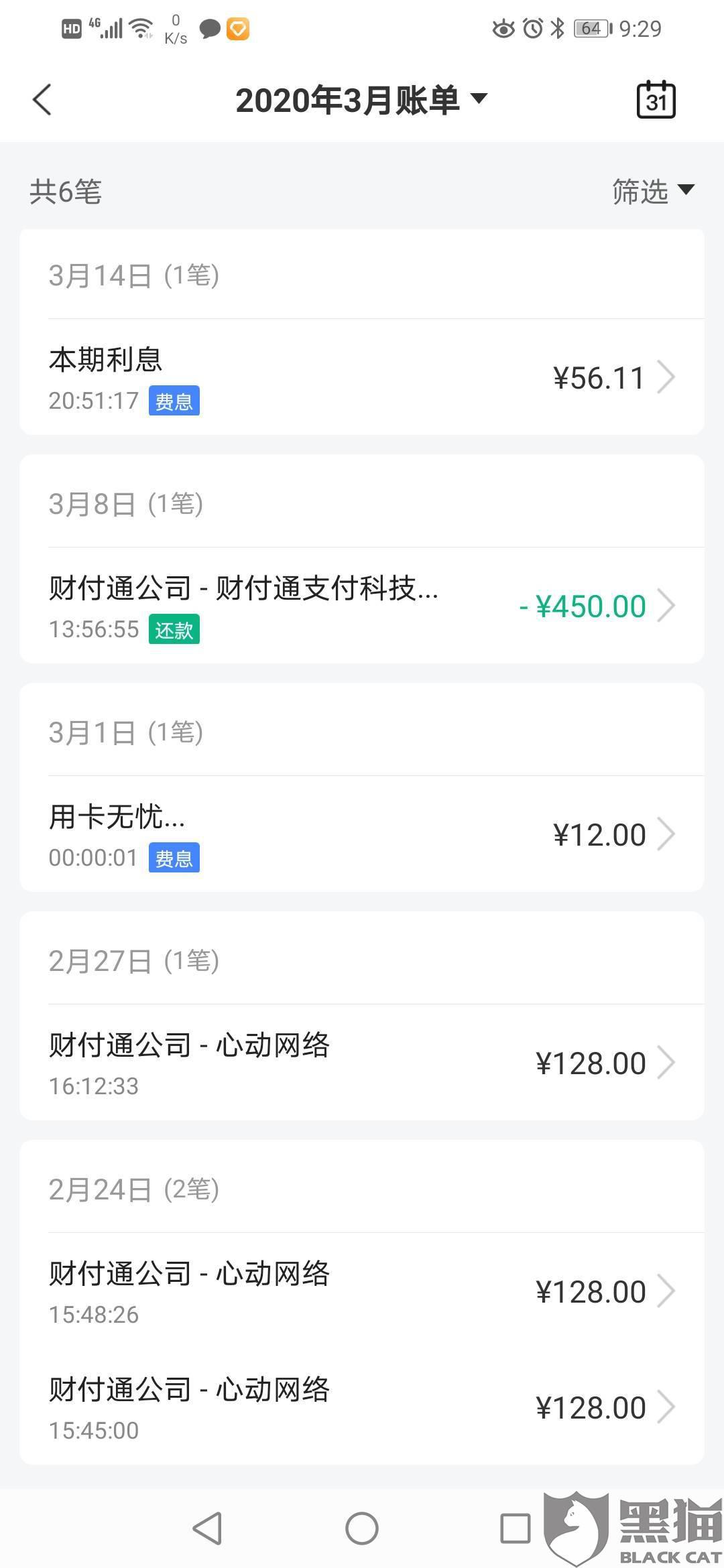Image resolution: width=724 pixels, height=1568 pixels.
Task: Tap the chat bubble notification icon
Action: (x=210, y=29)
